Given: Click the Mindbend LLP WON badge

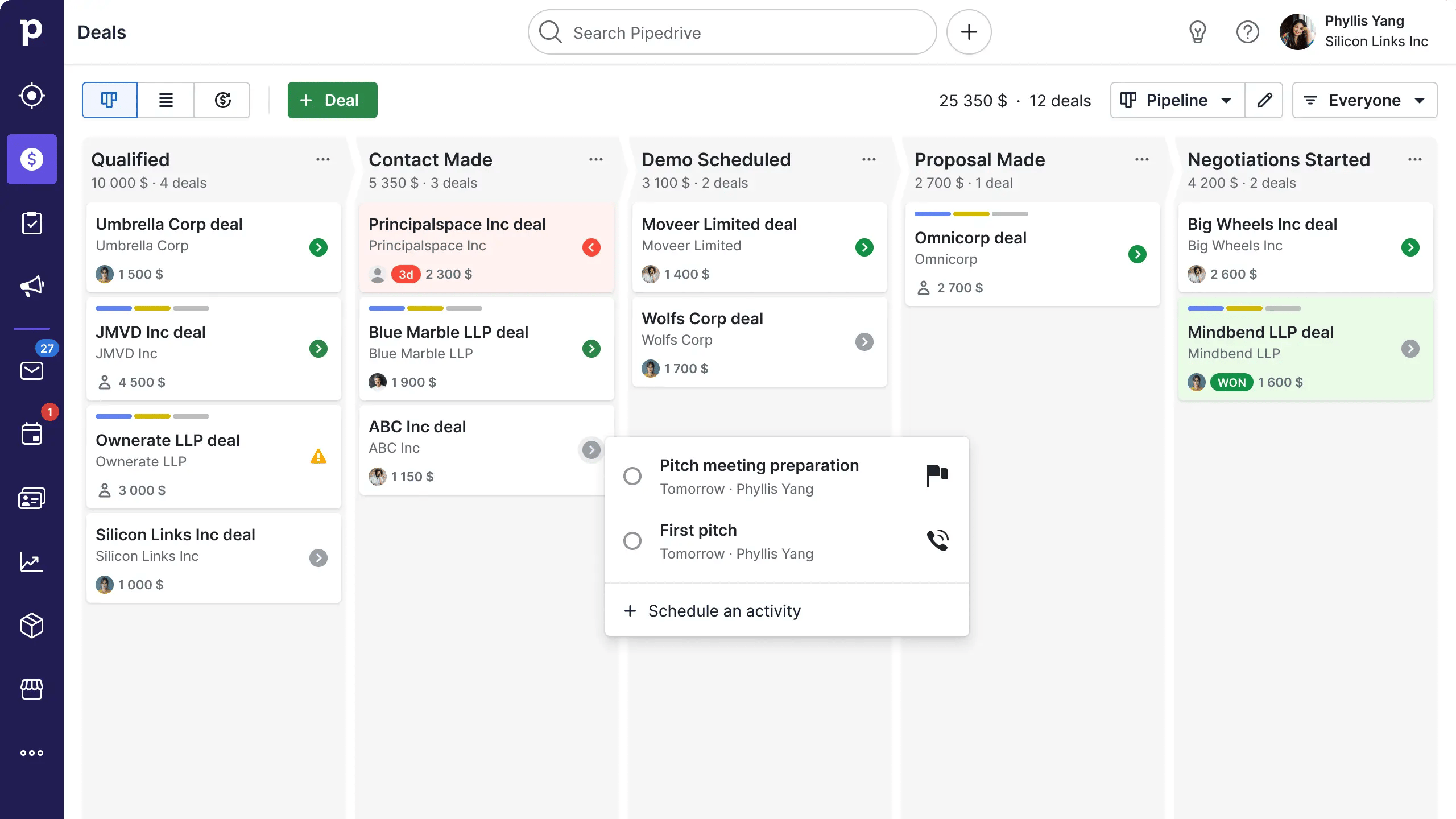Looking at the screenshot, I should (x=1231, y=381).
